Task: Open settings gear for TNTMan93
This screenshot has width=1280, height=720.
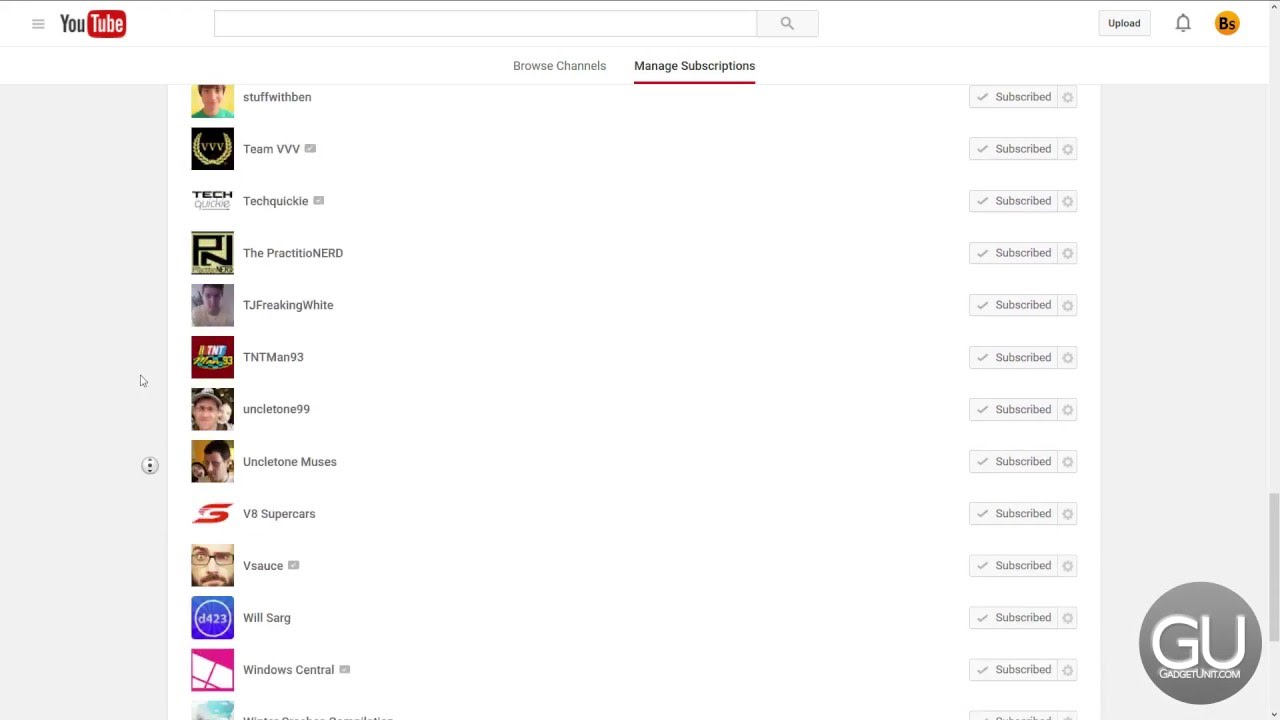Action: click(x=1067, y=357)
